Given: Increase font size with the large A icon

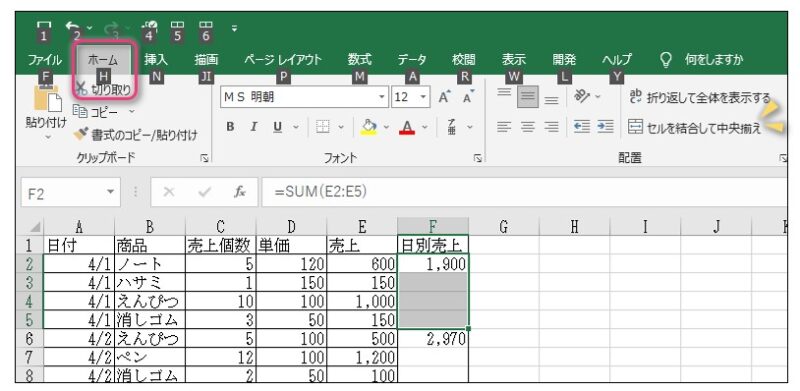Looking at the screenshot, I should click(x=444, y=96).
